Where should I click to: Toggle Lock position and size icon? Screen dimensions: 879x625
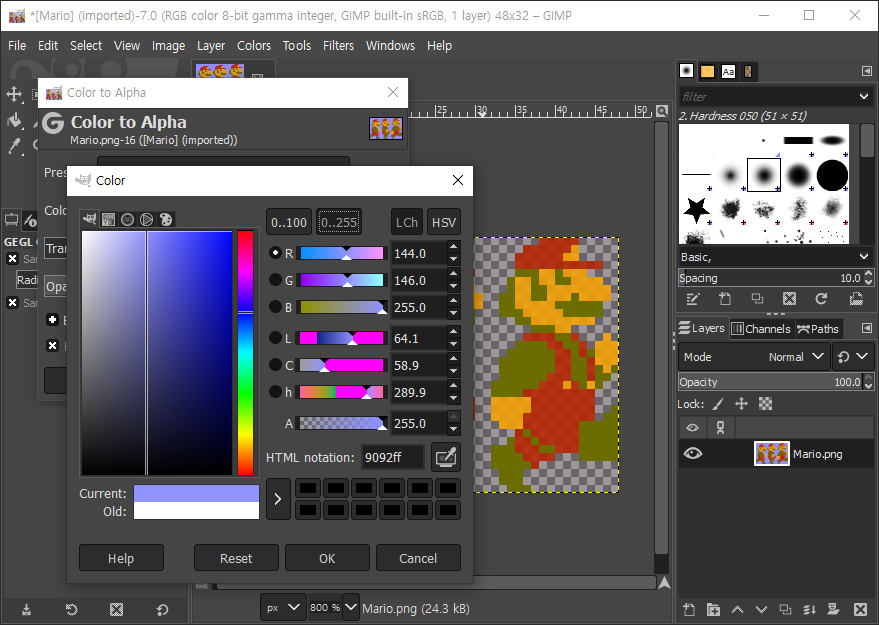741,404
